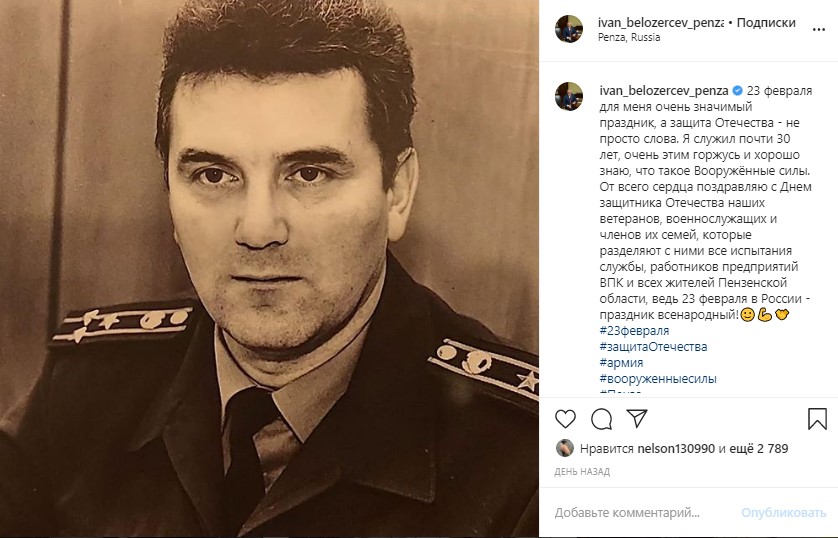
Task: Follow the #армия hashtag link
Action: tap(621, 363)
